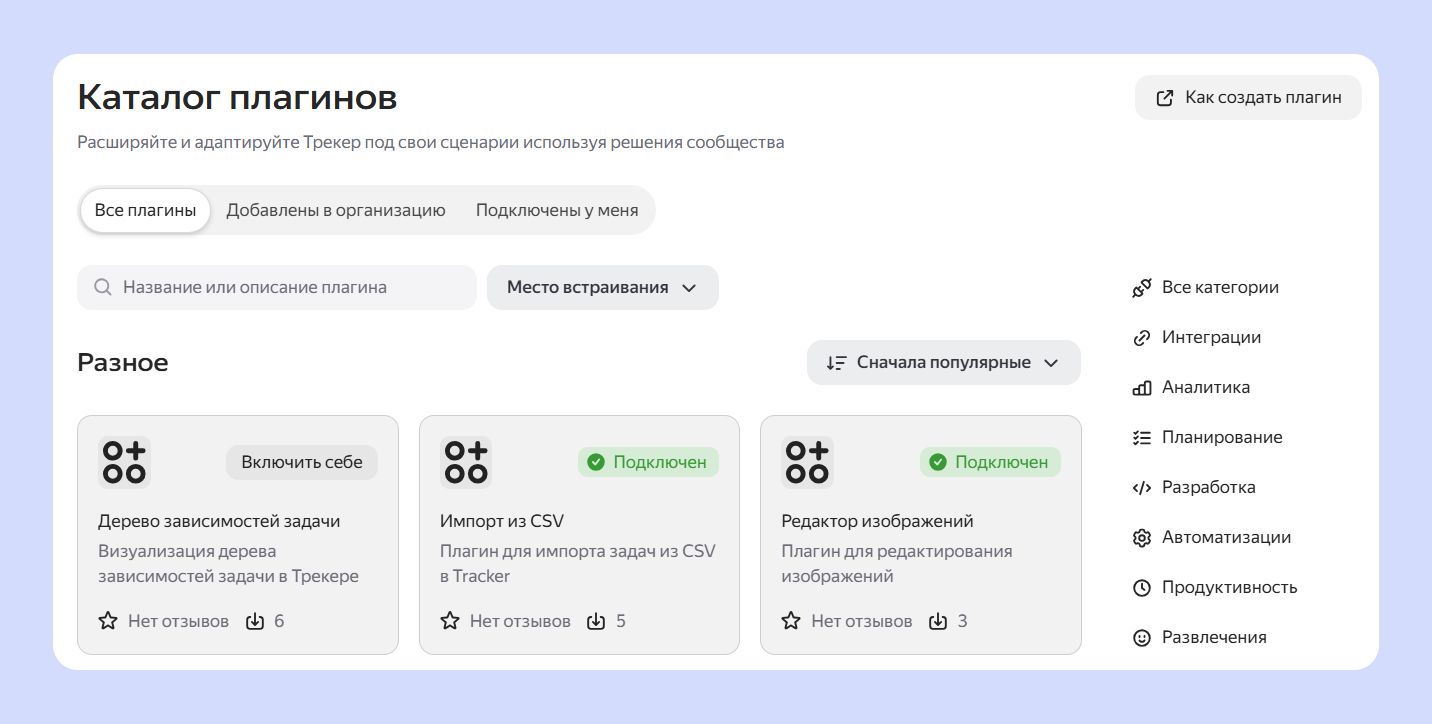Open the Импорт из CSV plugin title

502,521
